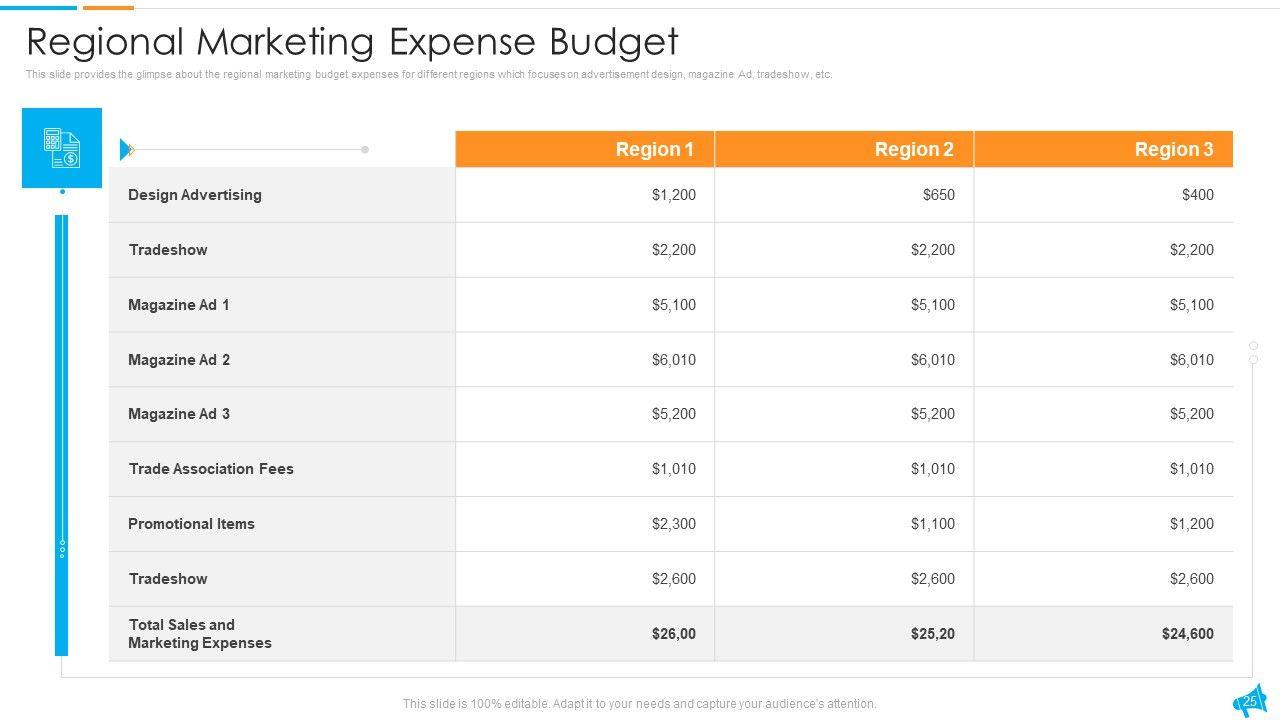Viewport: 1280px width, 720px height.
Task: Click the Promotional Items row label
Action: tap(191, 524)
